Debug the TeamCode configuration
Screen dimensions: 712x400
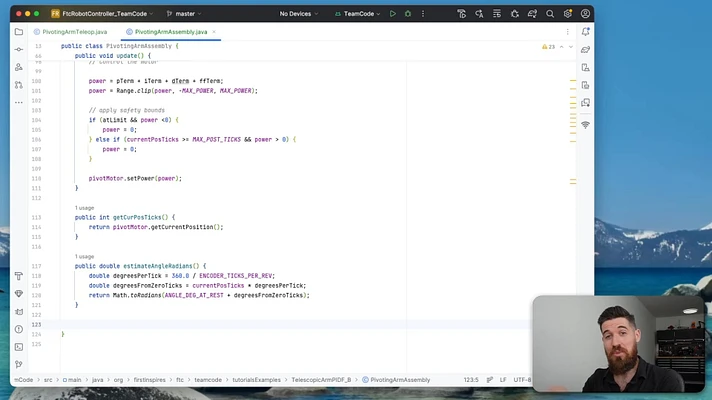pyautogui.click(x=408, y=14)
